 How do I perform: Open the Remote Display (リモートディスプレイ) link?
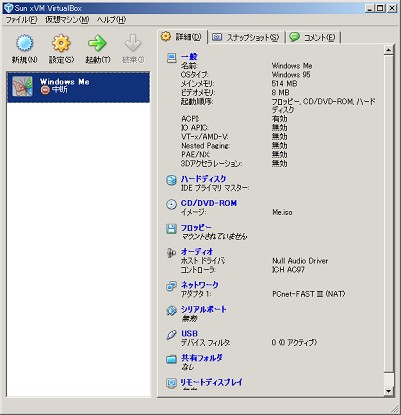[212, 382]
